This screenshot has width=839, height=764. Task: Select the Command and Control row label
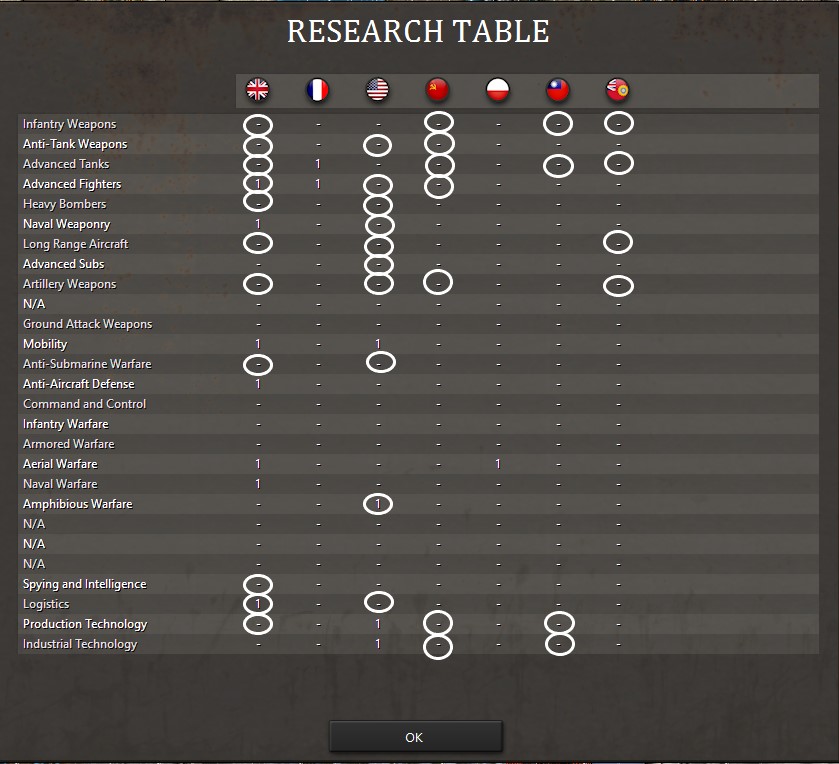(84, 404)
